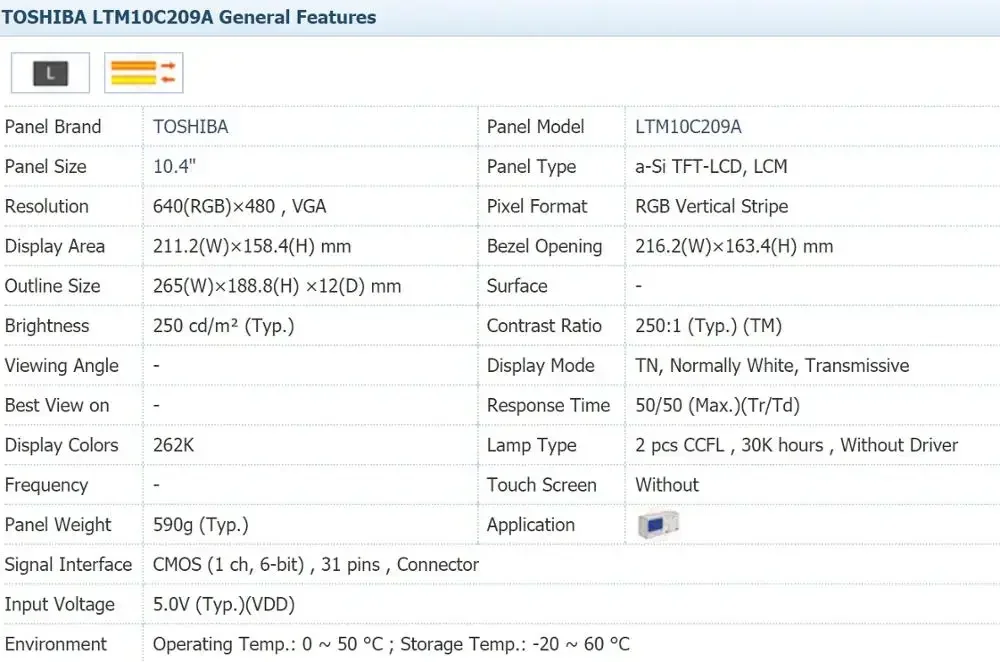Open the TOSHIBA panel brand link
Screen dimensions: 1000x662
pyautogui.click(x=190, y=127)
